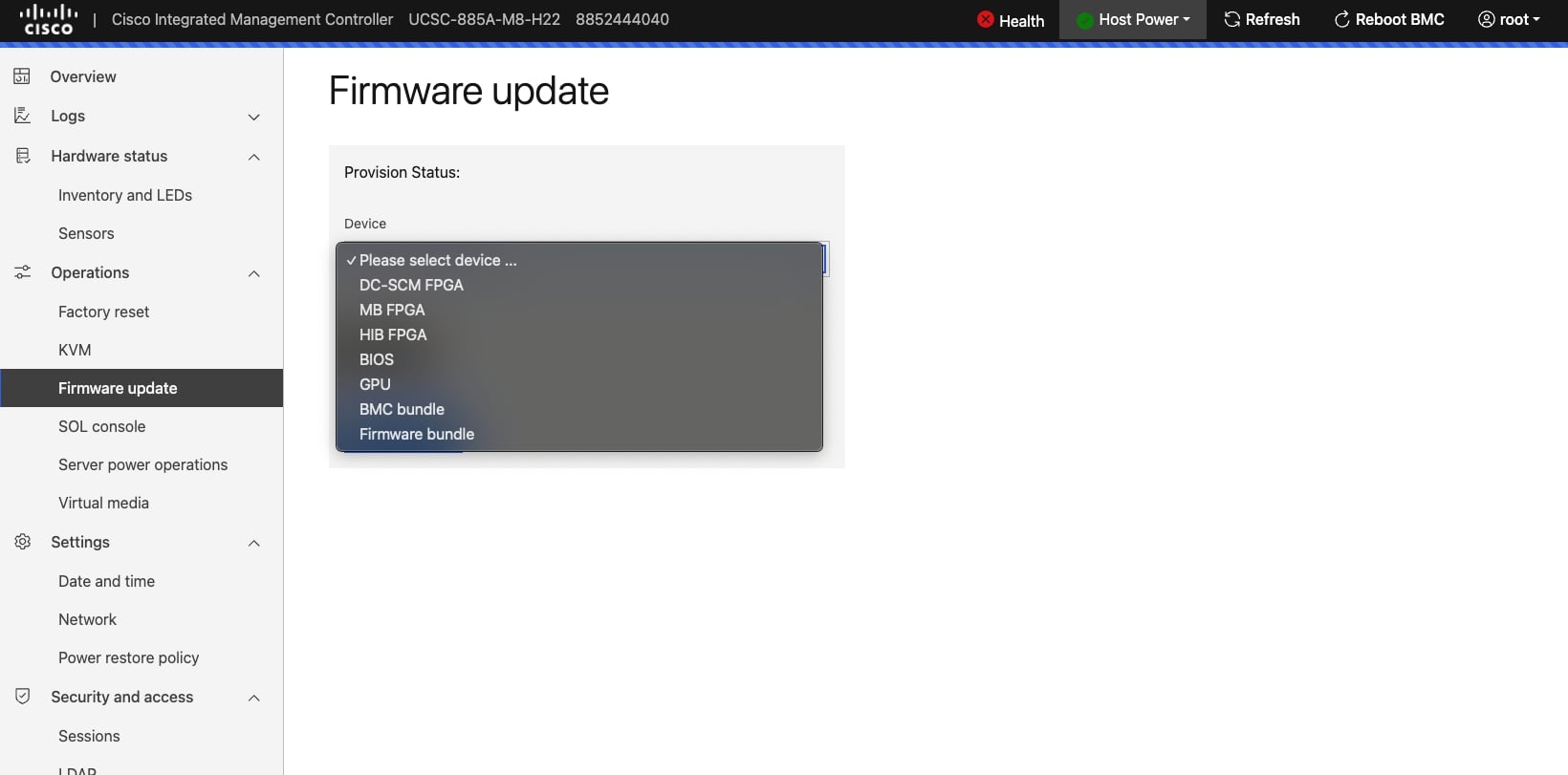Collapse the Hardware status section chevron
This screenshot has height=775, width=1568.
coord(254,157)
